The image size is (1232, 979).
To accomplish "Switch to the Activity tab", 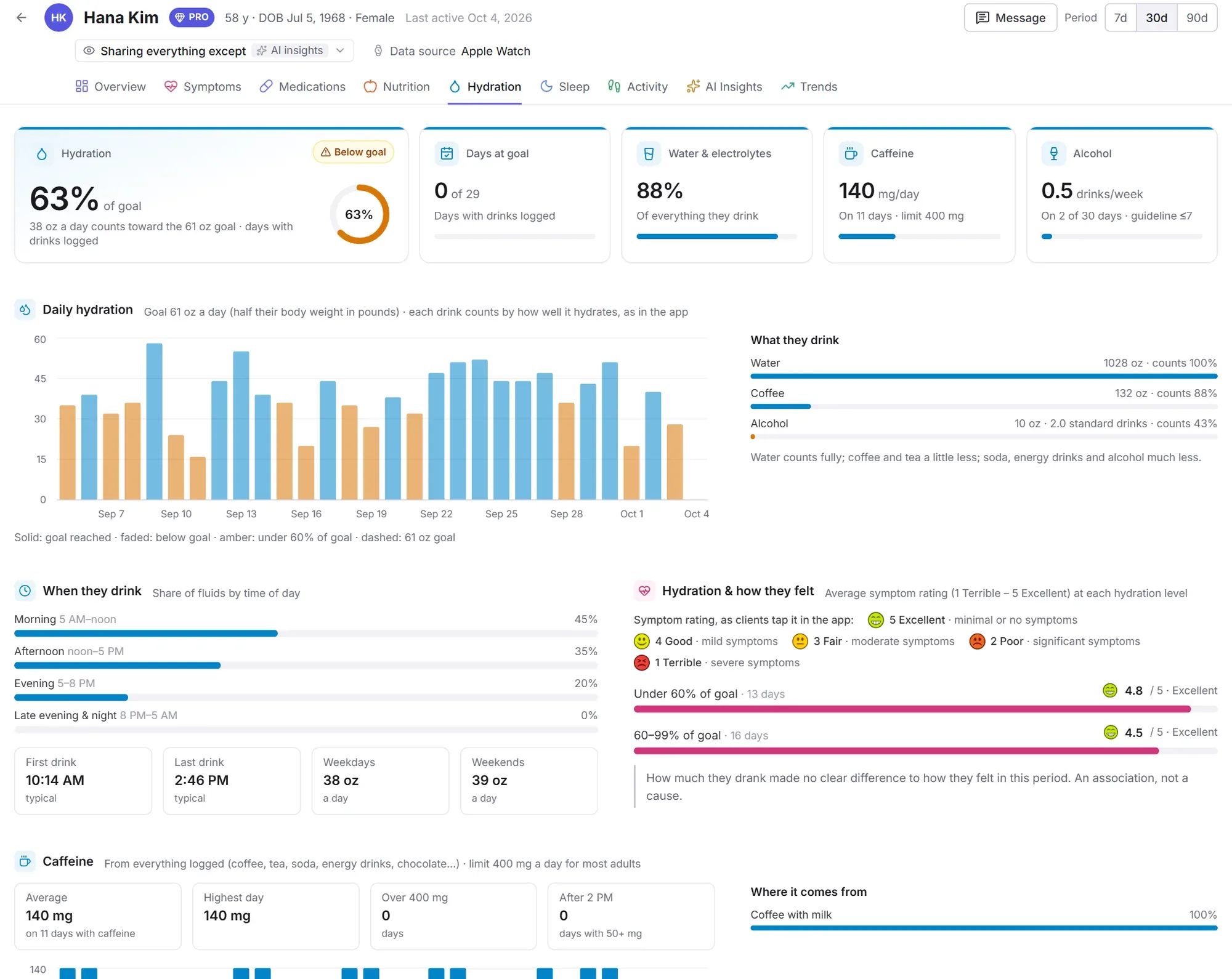I will pyautogui.click(x=638, y=87).
